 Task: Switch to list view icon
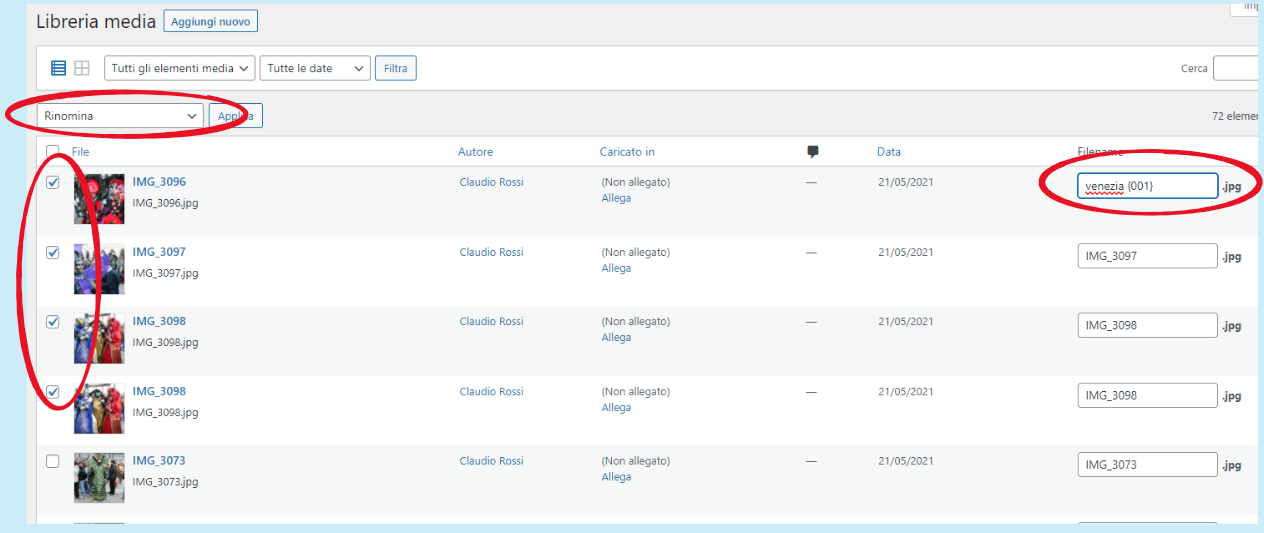coord(58,68)
